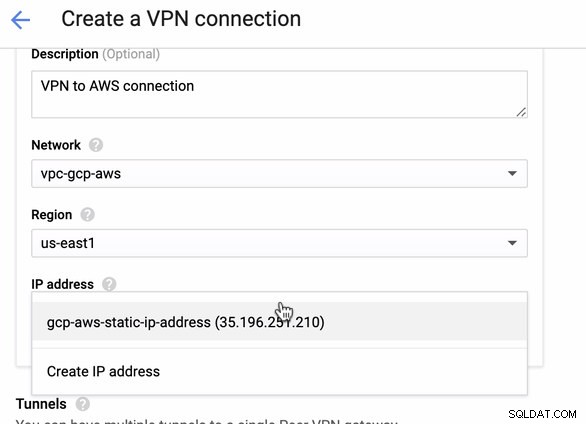The width and height of the screenshot is (586, 424).
Task: Click the IP address field label
Action: click(62, 284)
